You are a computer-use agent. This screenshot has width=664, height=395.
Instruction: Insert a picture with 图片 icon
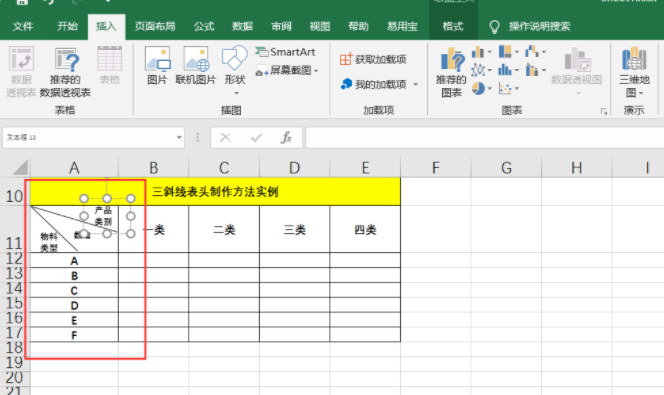pyautogui.click(x=157, y=66)
